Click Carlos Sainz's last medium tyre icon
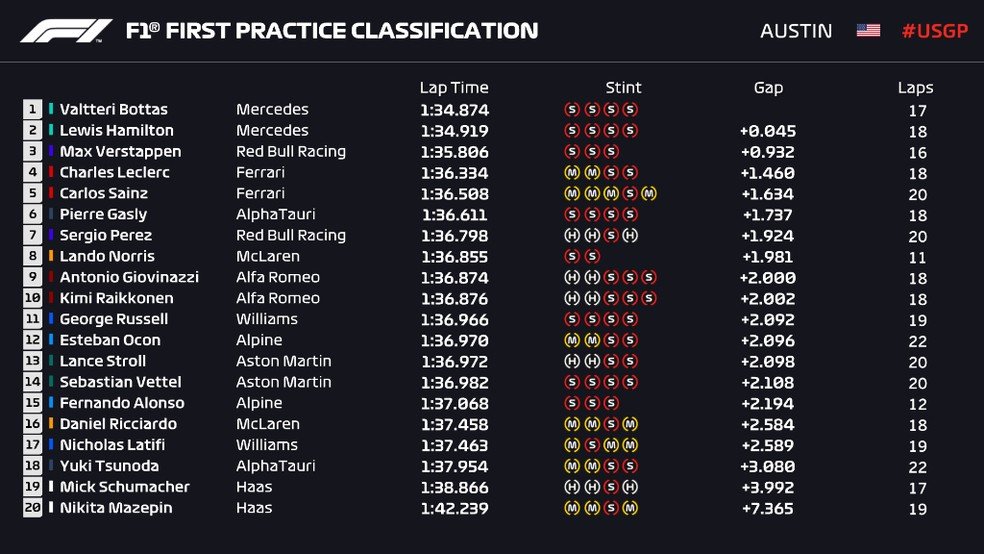This screenshot has width=984, height=554. 649,194
